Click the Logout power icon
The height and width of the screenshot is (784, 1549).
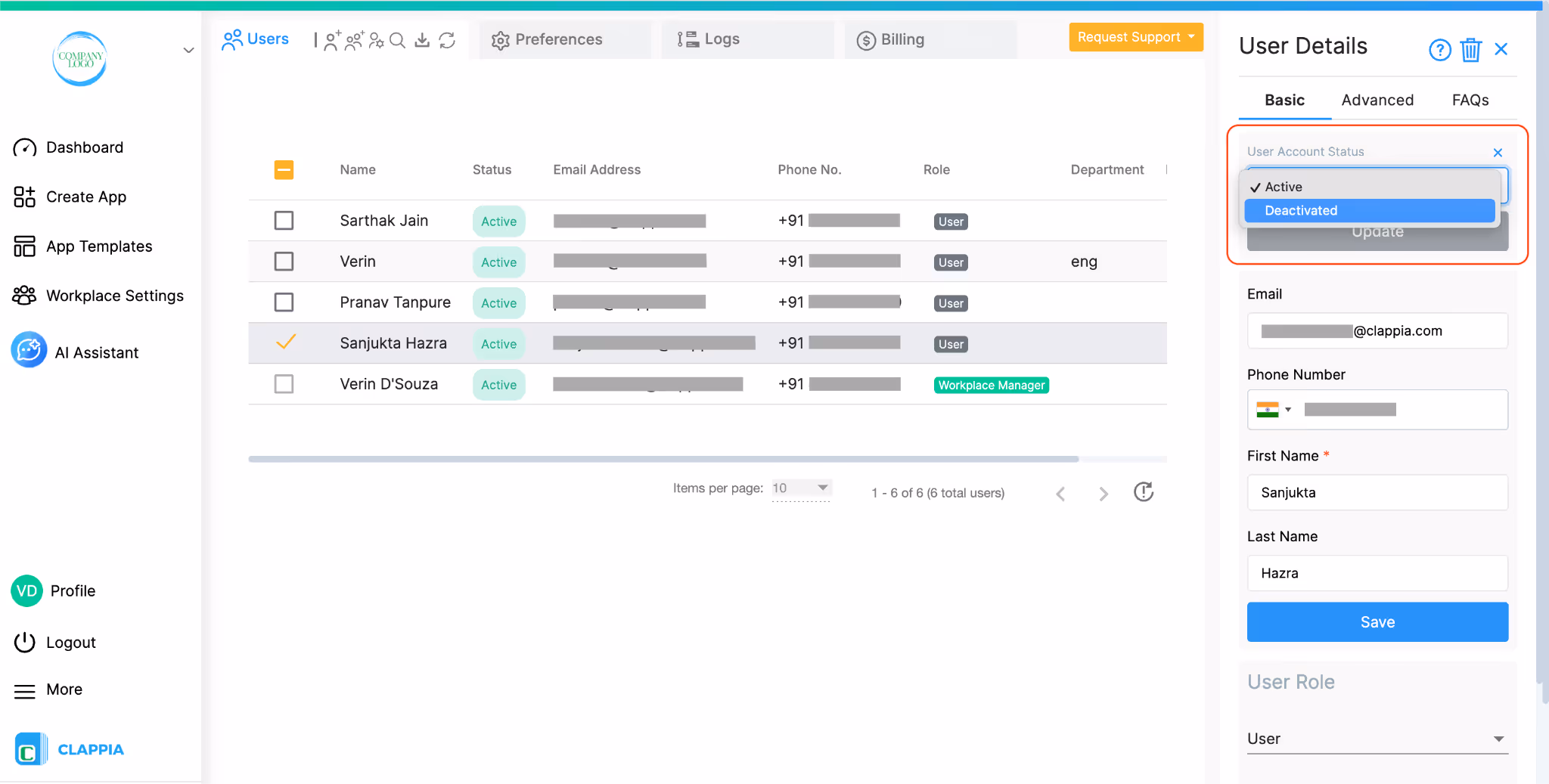(x=24, y=642)
